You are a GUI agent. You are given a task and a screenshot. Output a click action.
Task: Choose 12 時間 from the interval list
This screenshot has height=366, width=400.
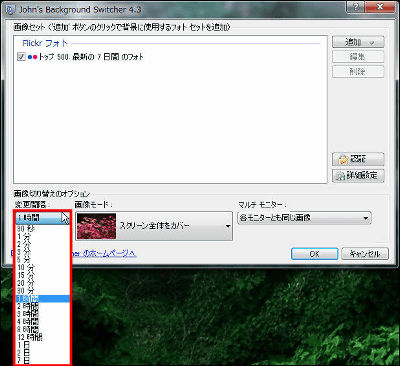point(43,337)
